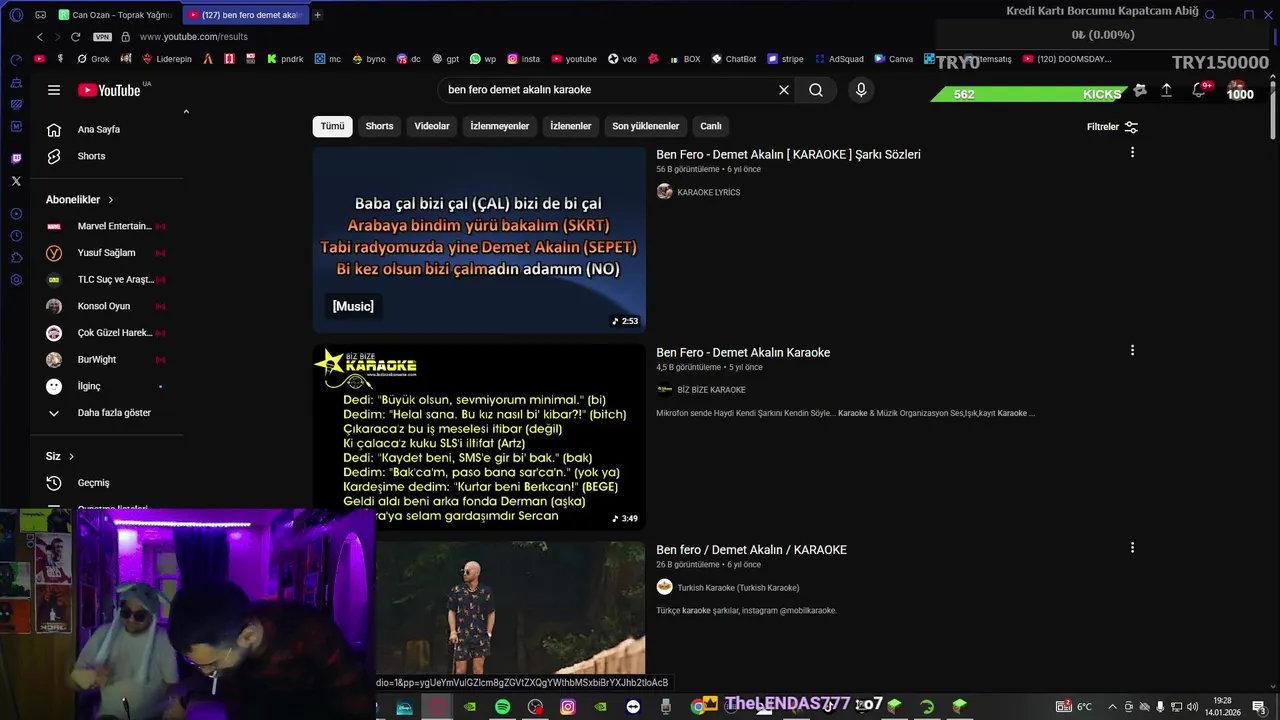Open options menu for BİZ BİZE KARAOKE video
The width and height of the screenshot is (1280, 720).
(x=1132, y=351)
